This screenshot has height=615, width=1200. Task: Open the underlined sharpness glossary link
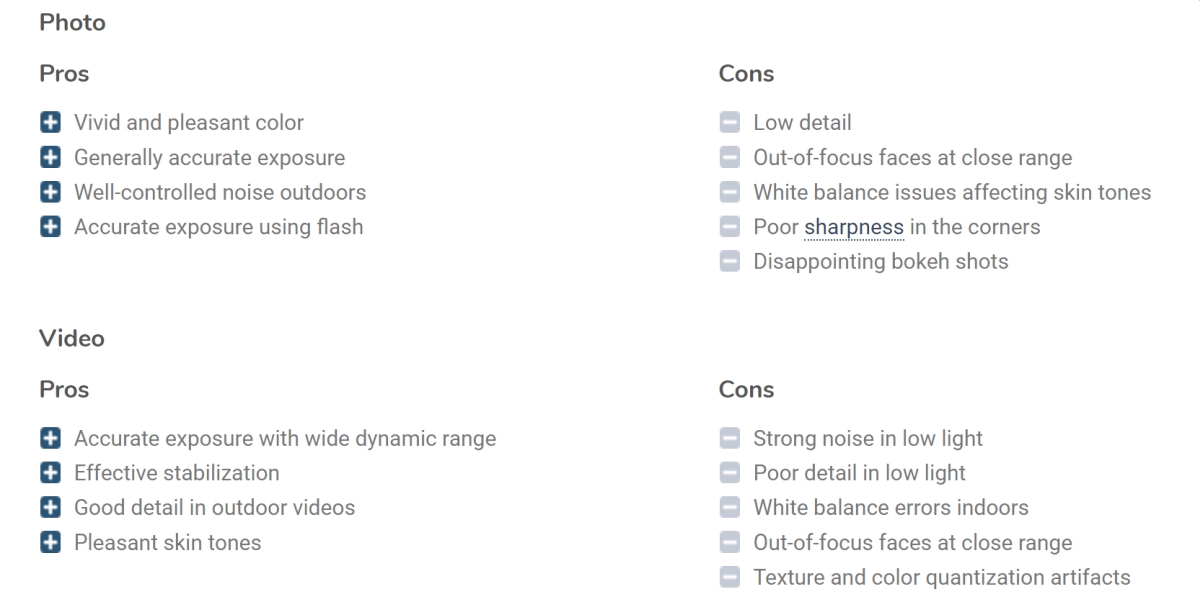tap(853, 227)
